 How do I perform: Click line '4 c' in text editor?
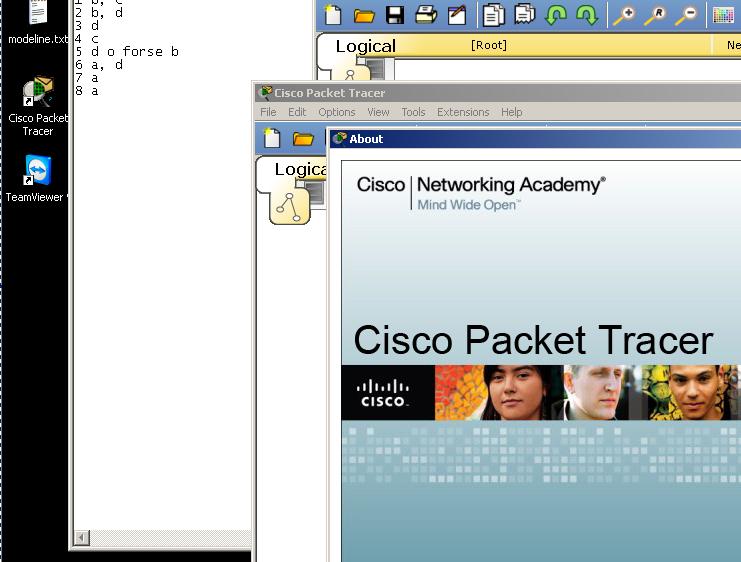click(86, 39)
